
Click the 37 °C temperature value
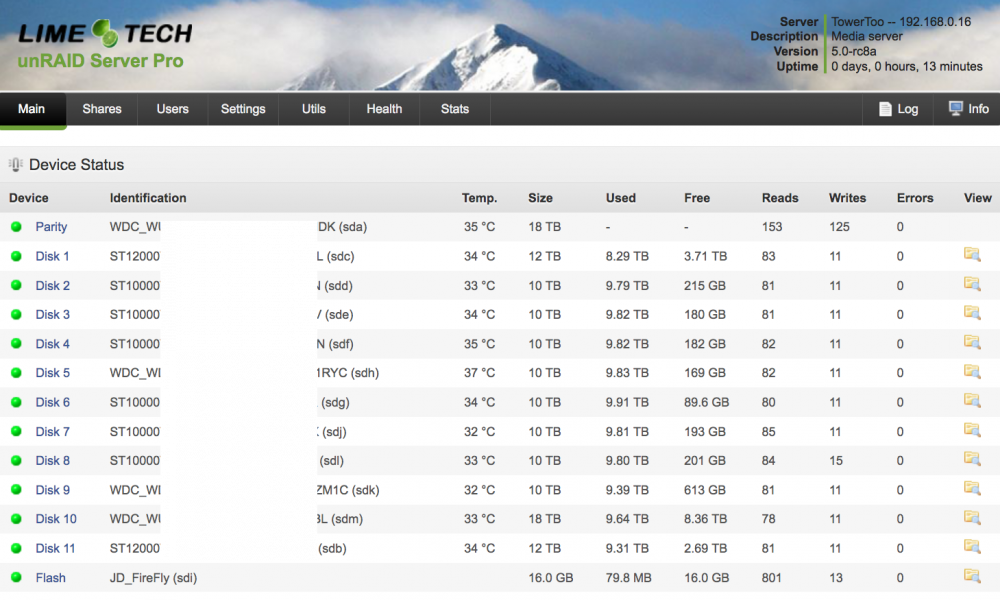(480, 373)
